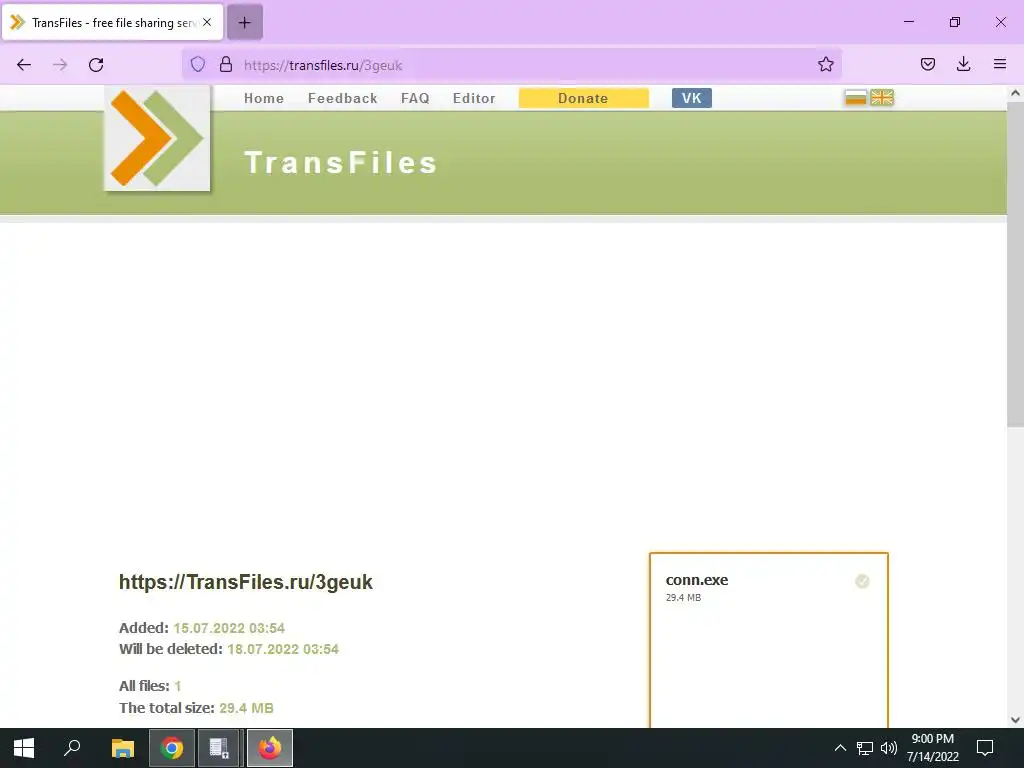Click the page scrollbar up arrow
Viewport: 1024px width, 768px height.
1015,93
